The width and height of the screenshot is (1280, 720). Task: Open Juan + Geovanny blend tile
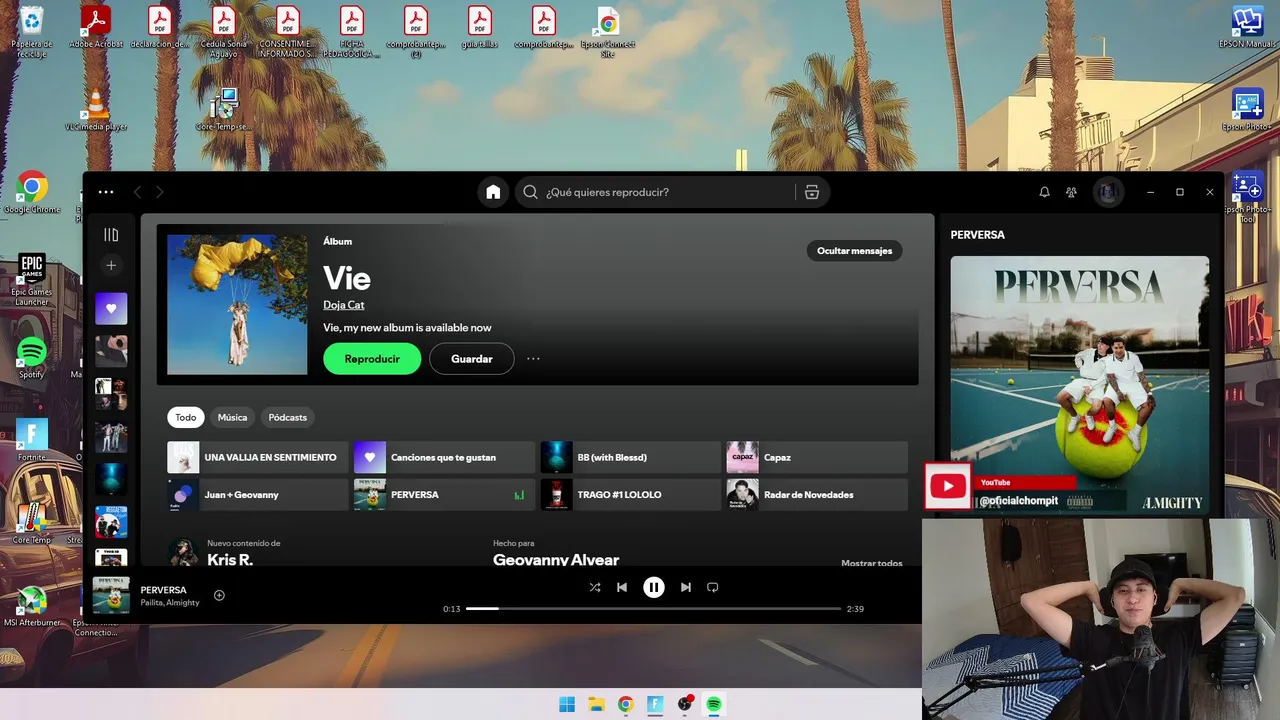coord(257,495)
